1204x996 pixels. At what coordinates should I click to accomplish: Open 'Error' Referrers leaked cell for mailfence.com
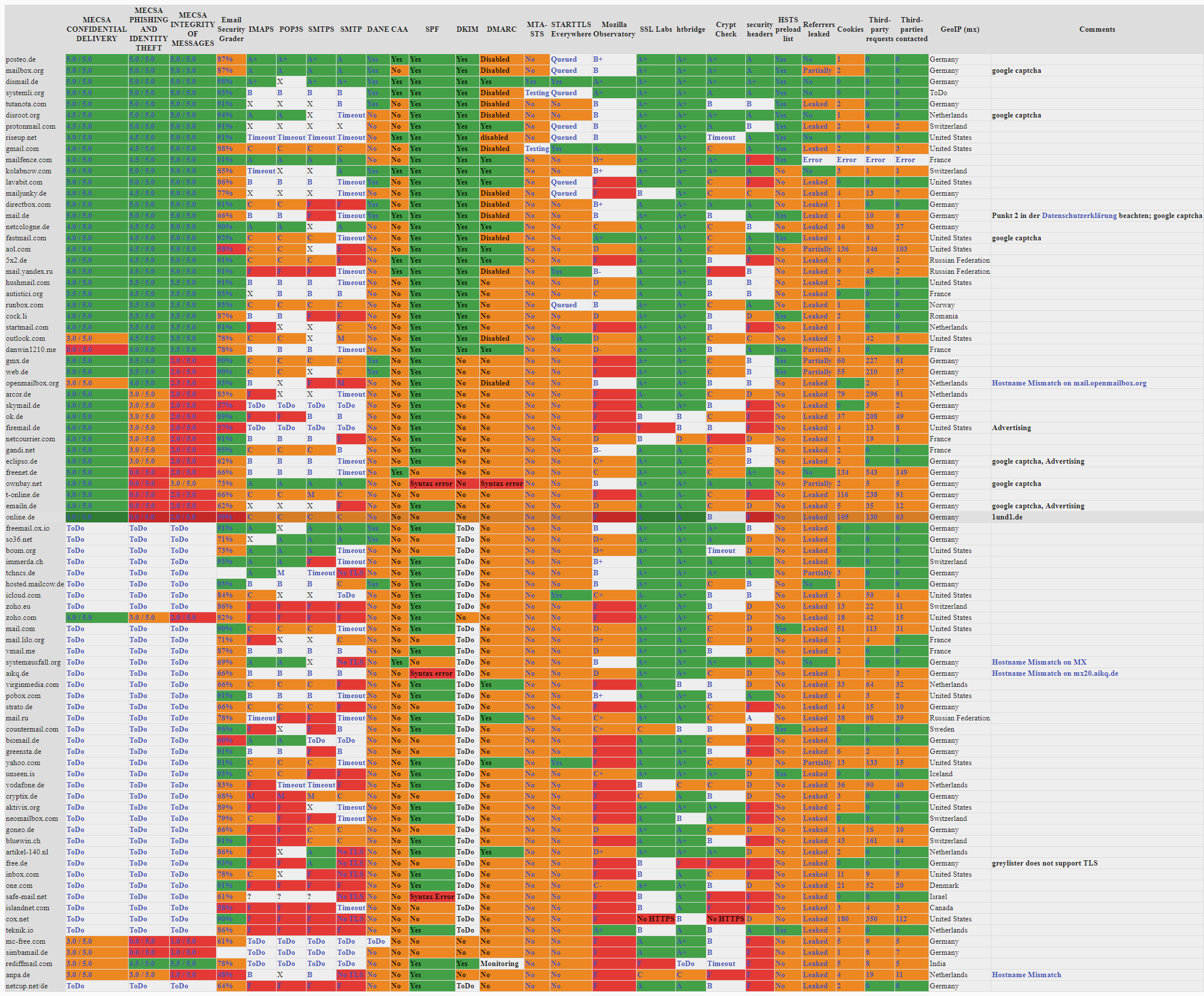pyautogui.click(x=812, y=160)
